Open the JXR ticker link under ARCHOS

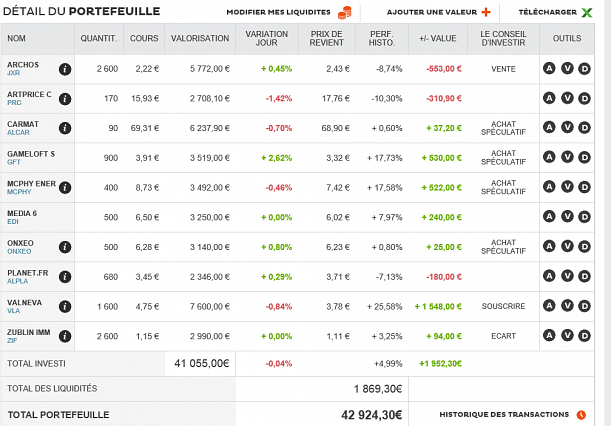[x=13, y=73]
